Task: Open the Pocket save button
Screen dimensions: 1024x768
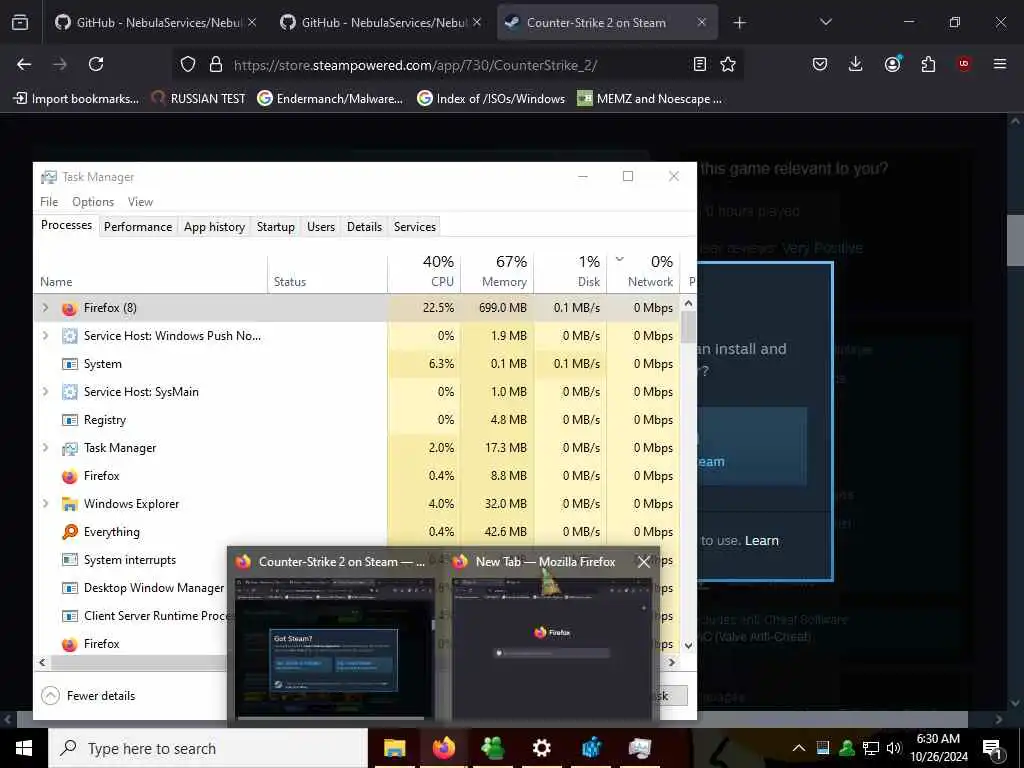Action: tap(820, 64)
